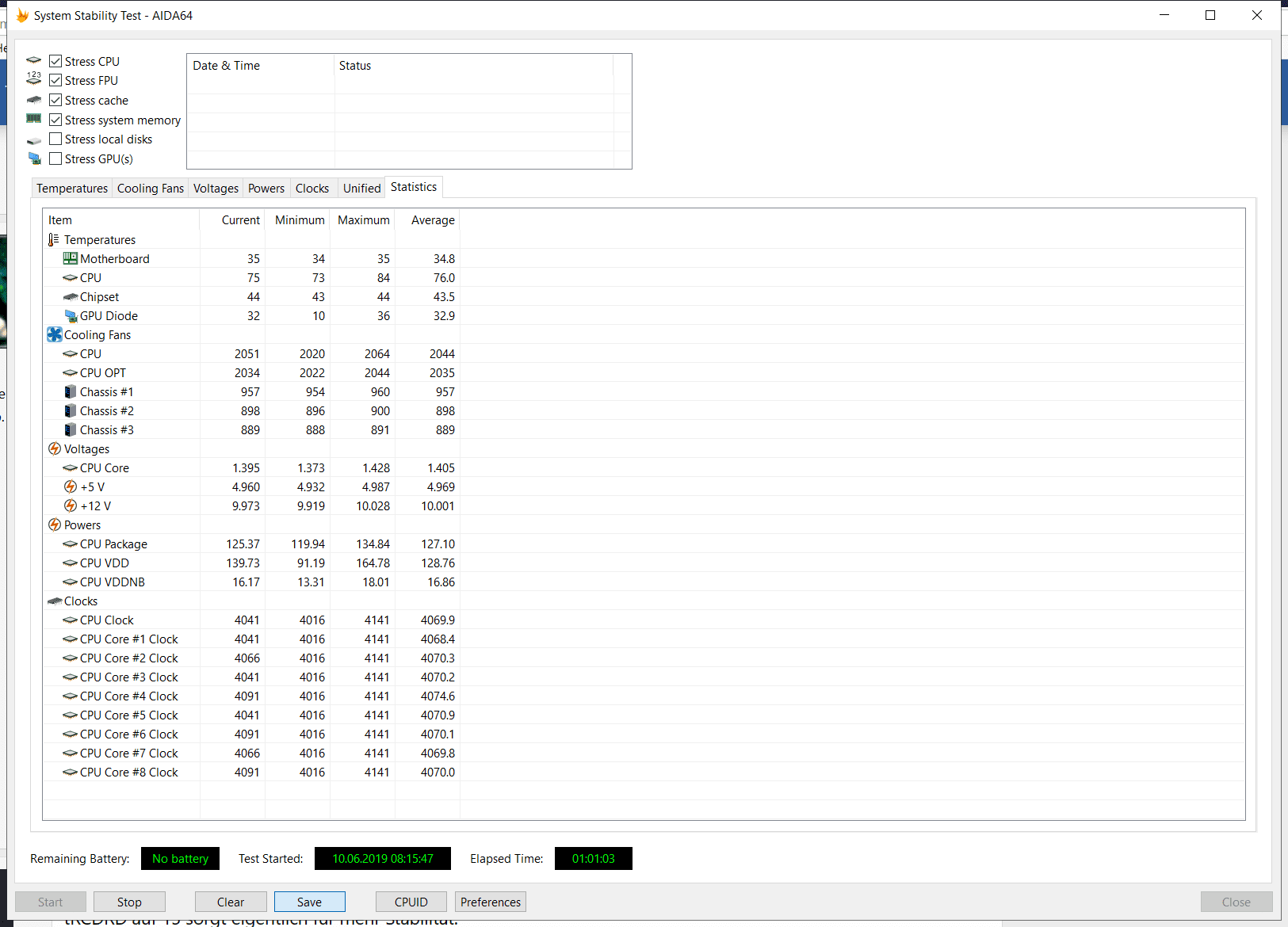Enable the Stress local disks checkbox
The image size is (1288, 927).
55,139
